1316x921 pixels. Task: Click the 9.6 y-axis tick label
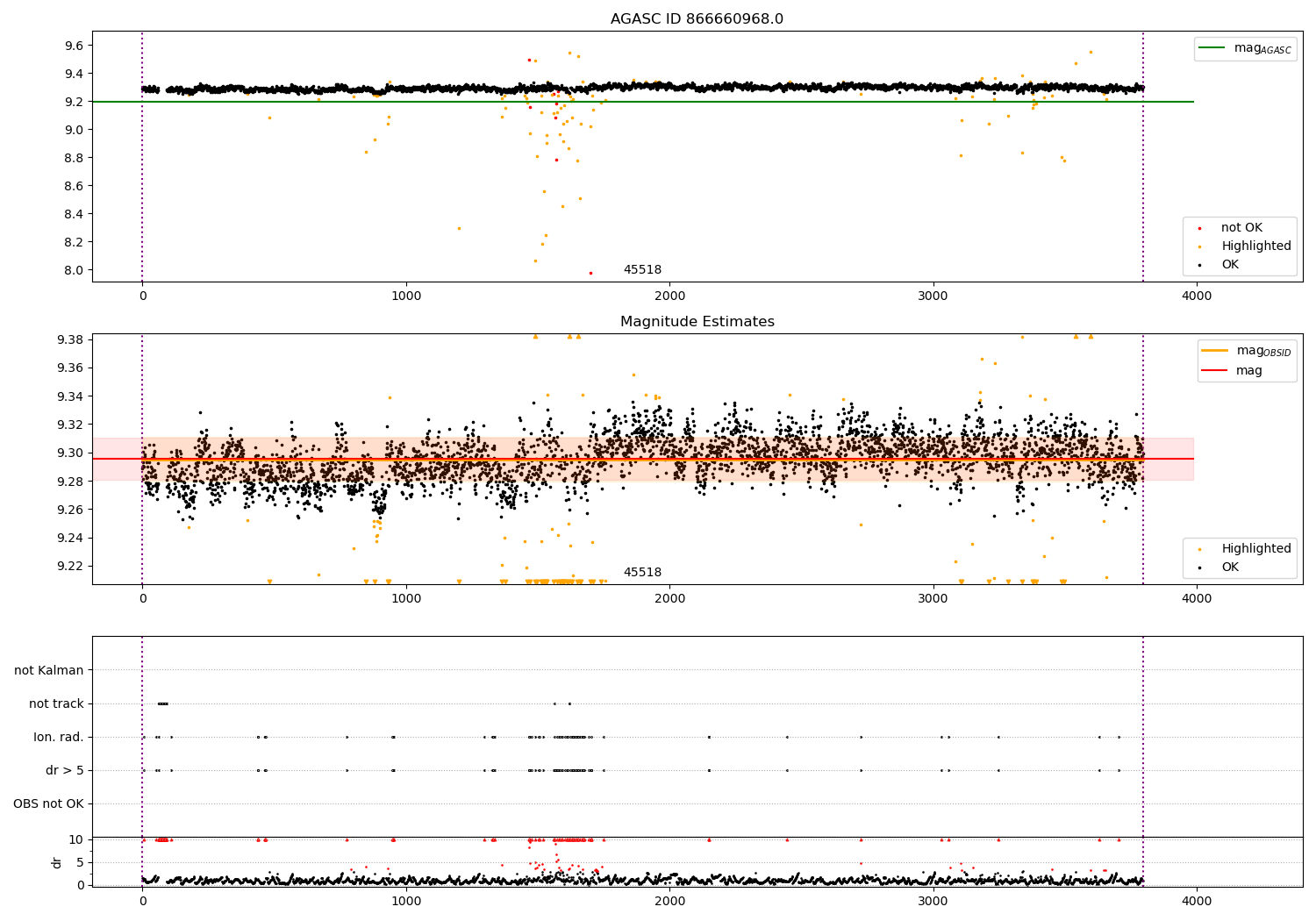tap(75, 46)
